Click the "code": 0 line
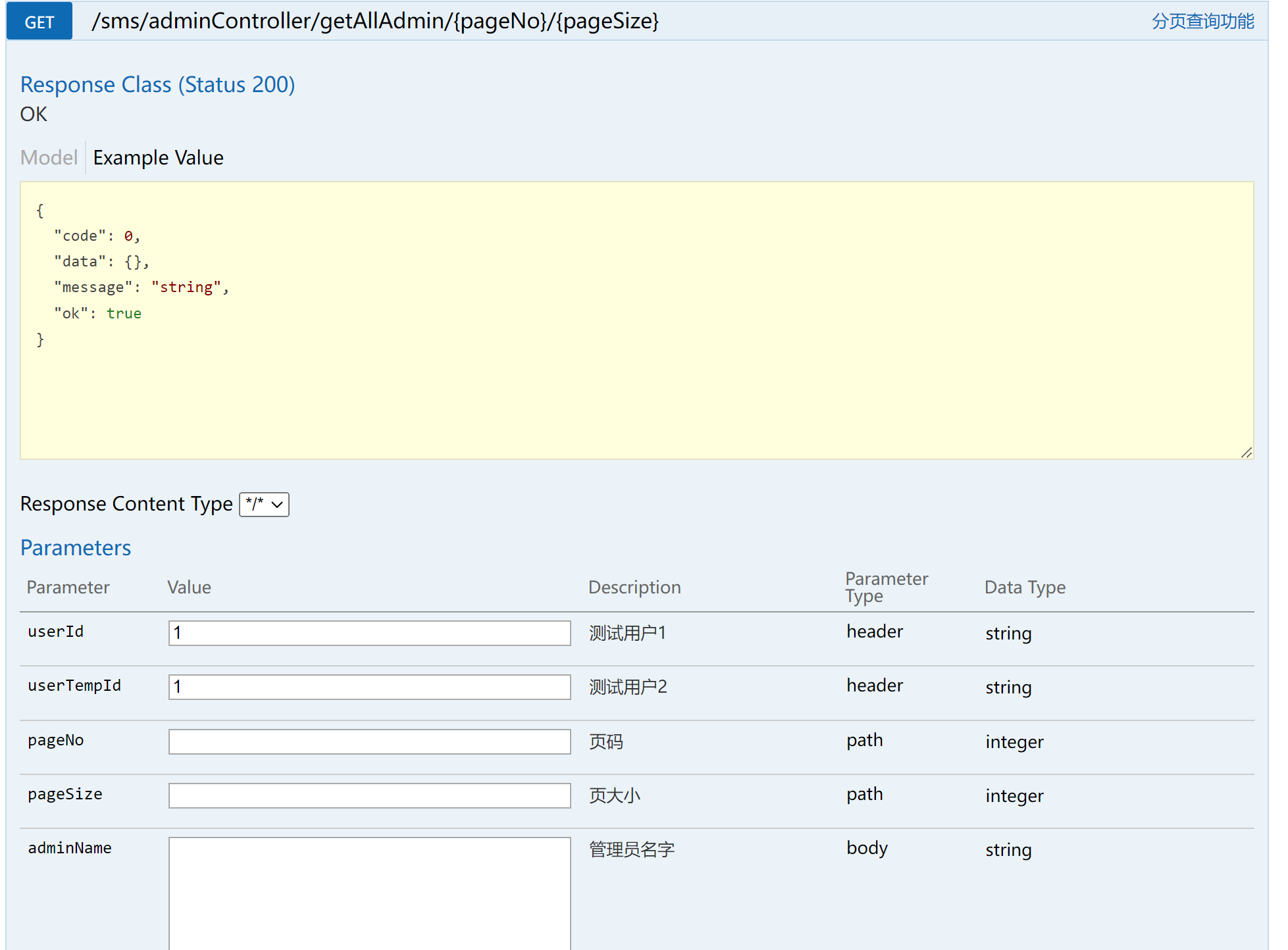Image resolution: width=1288 pixels, height=950 pixels. point(97,236)
